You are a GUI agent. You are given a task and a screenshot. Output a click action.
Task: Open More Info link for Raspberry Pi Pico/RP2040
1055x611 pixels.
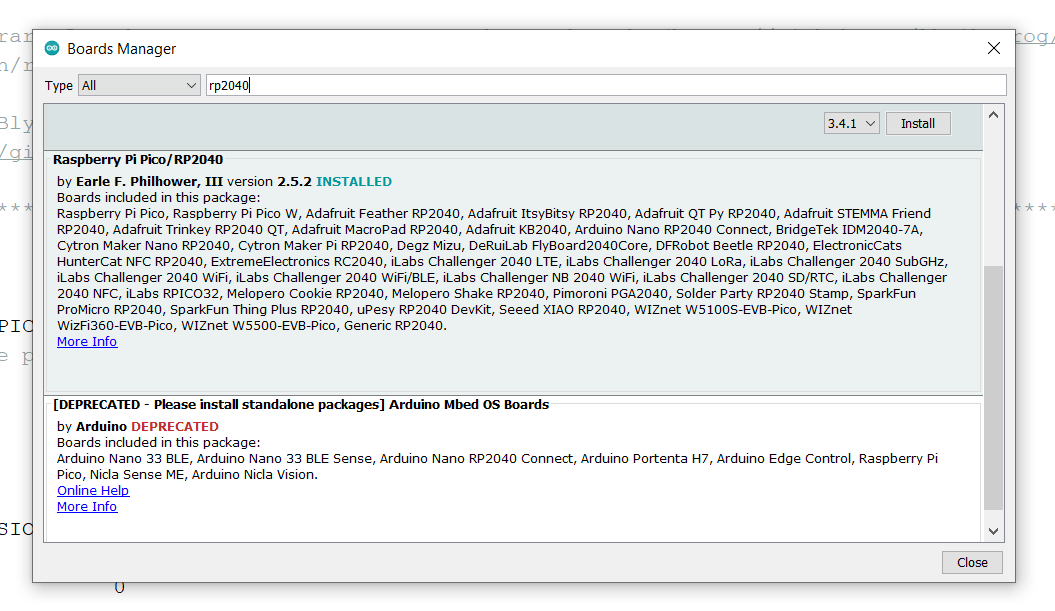pos(87,341)
